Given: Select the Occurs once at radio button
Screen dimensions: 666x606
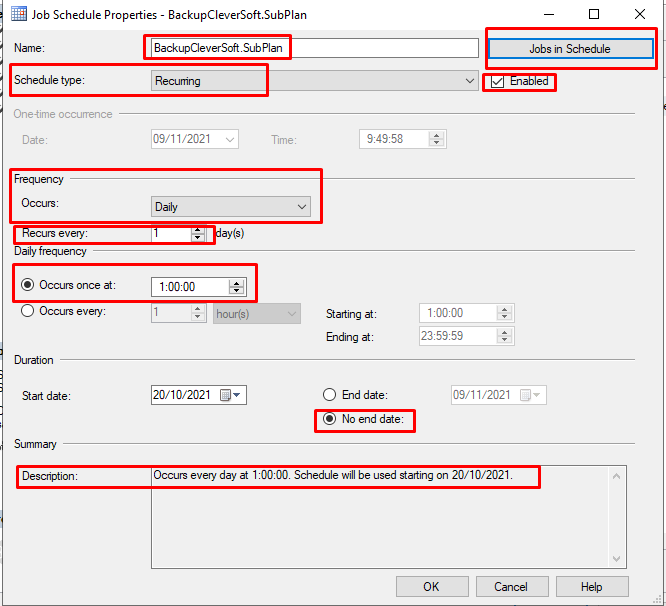Looking at the screenshot, I should point(28,285).
